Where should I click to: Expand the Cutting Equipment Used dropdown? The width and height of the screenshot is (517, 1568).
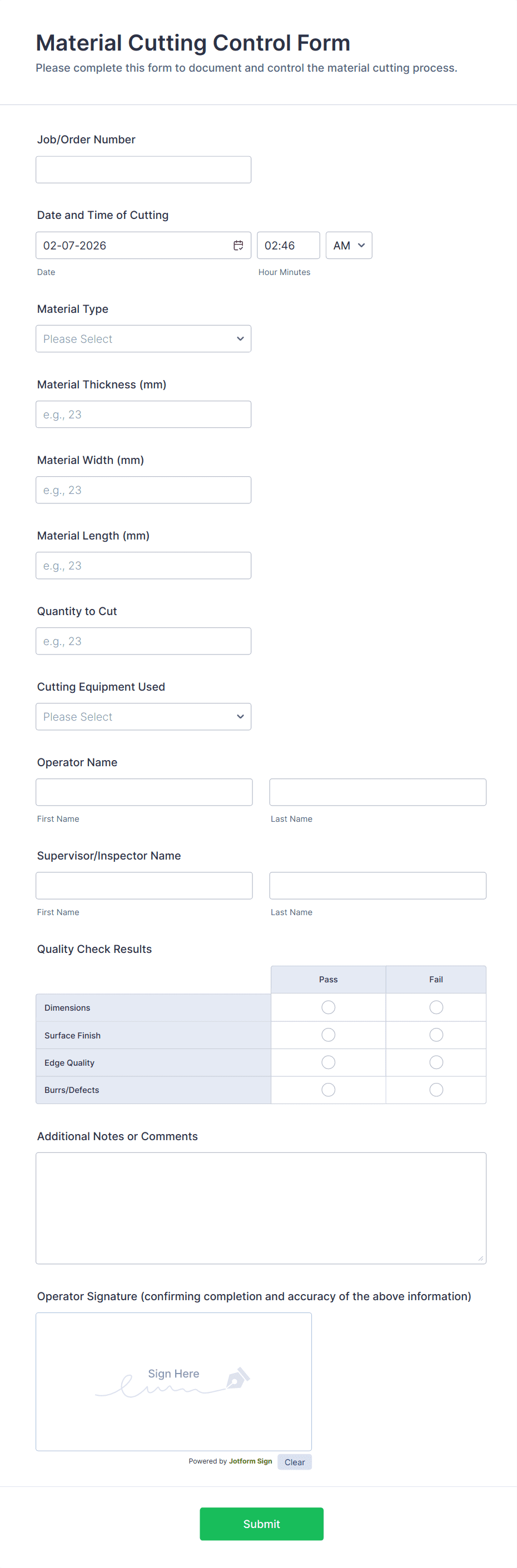[x=143, y=716]
